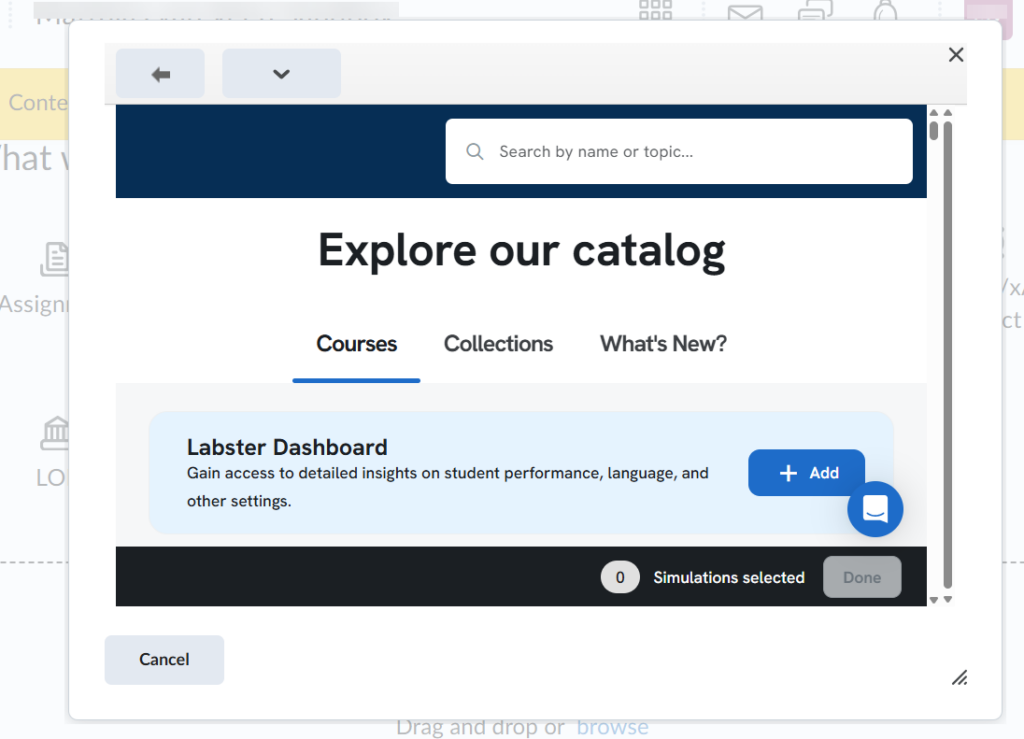The image size is (1024, 739).
Task: Open the mail envelope icon in background
Action: (x=745, y=12)
